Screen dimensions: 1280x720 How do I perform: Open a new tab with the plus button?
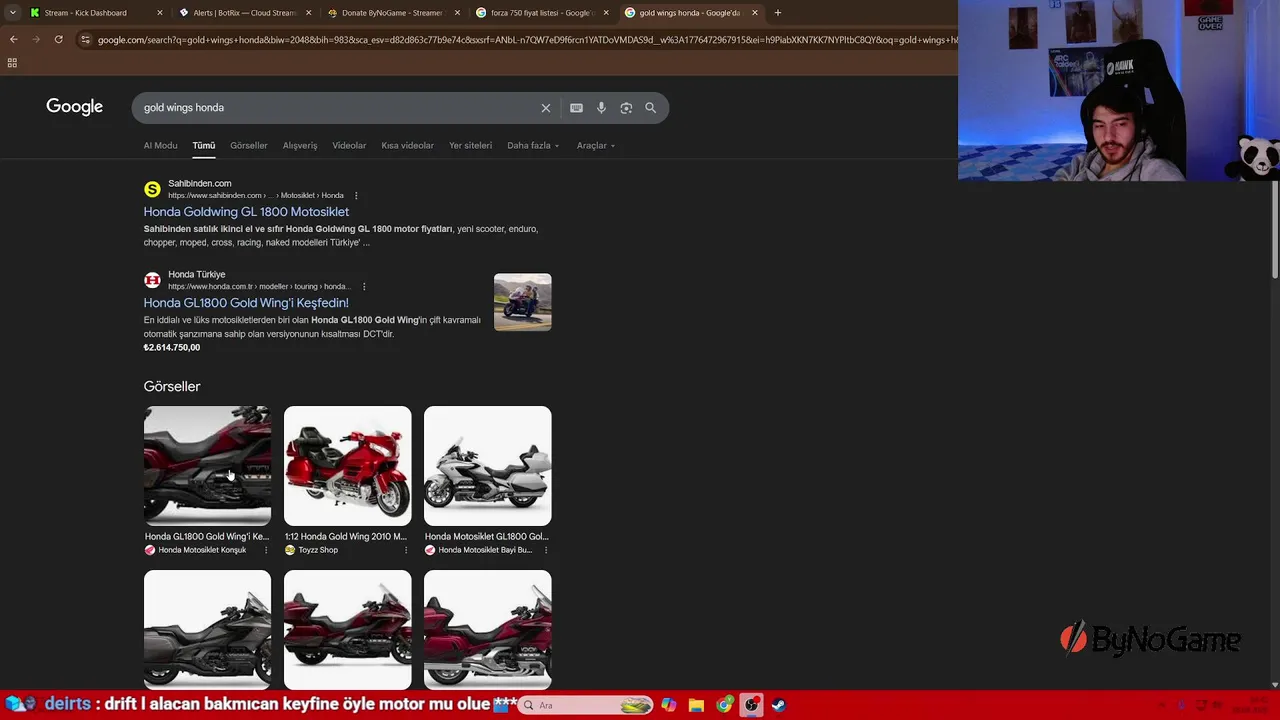tap(778, 13)
